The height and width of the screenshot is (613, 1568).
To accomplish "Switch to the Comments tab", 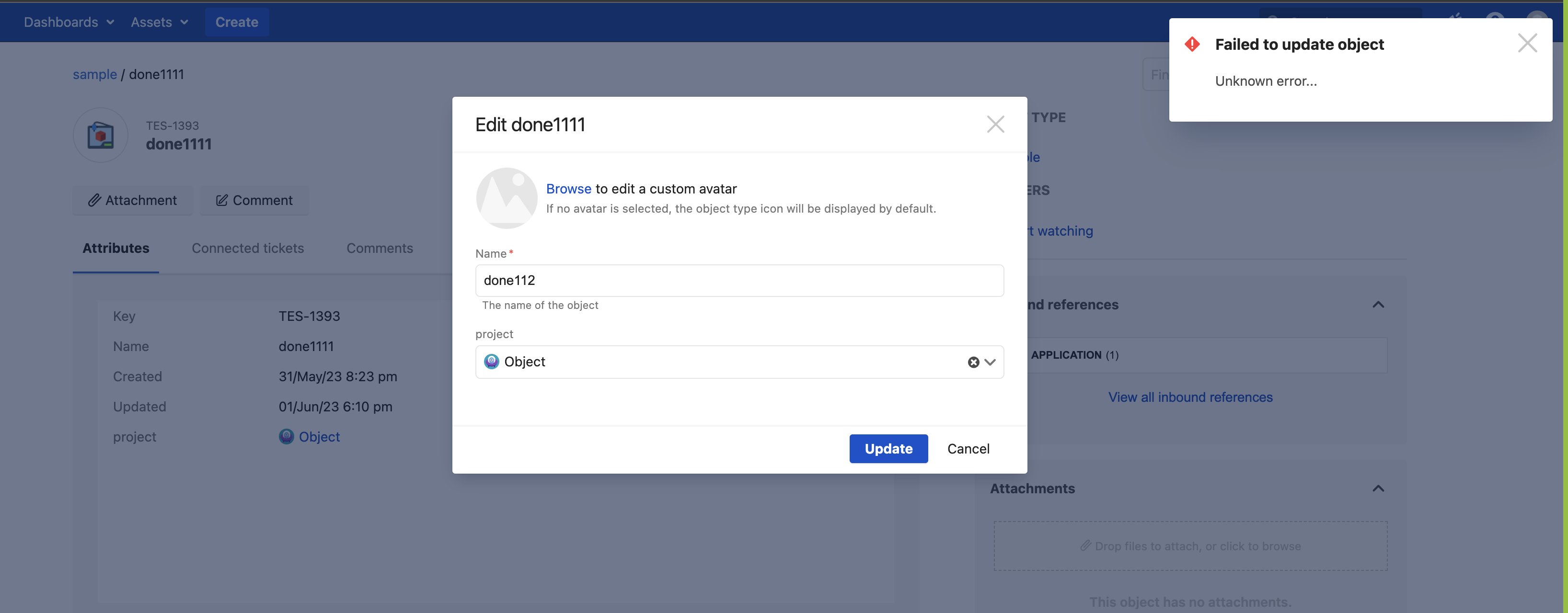I will pos(379,248).
